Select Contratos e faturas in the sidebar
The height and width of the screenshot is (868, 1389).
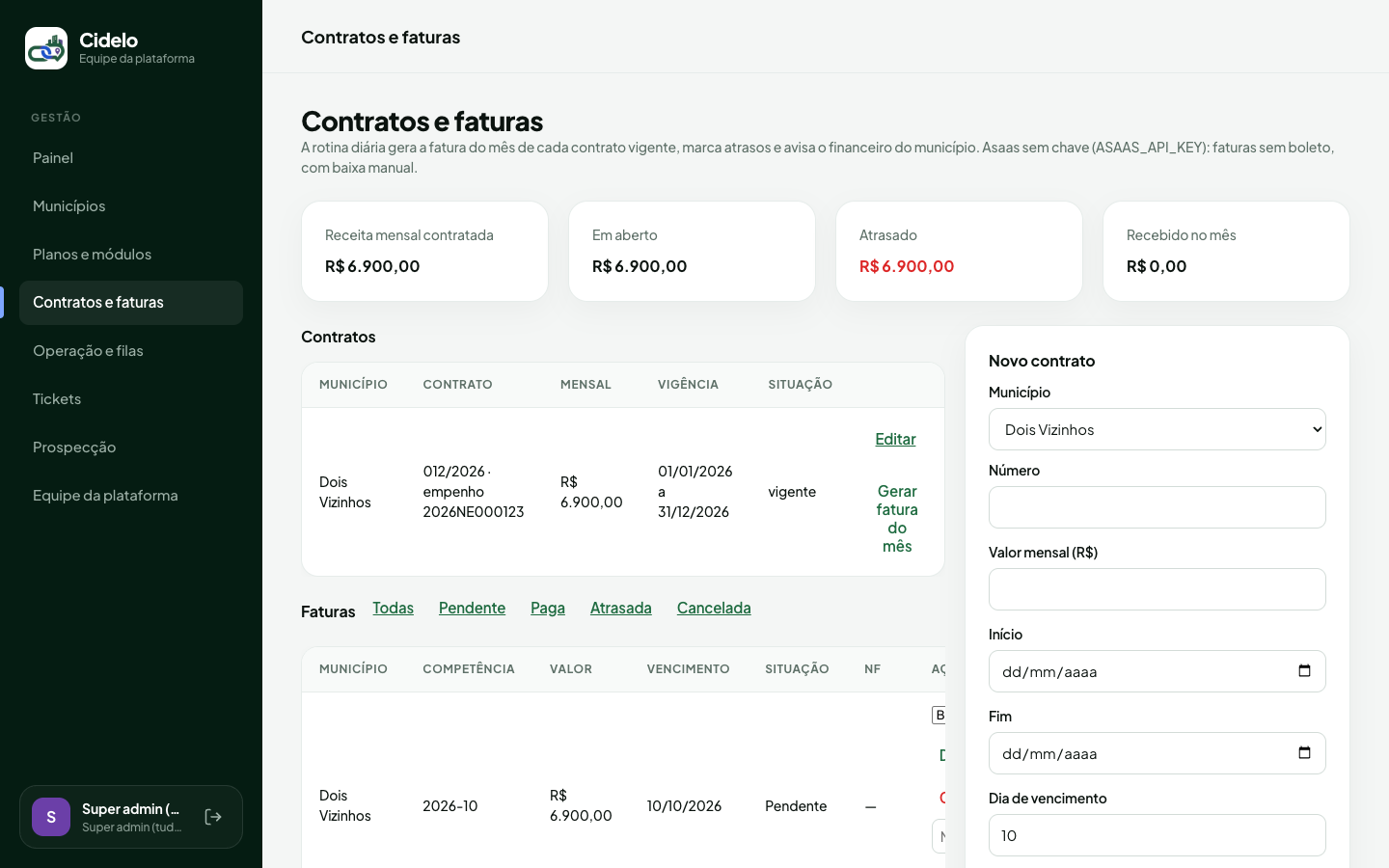coord(131,303)
